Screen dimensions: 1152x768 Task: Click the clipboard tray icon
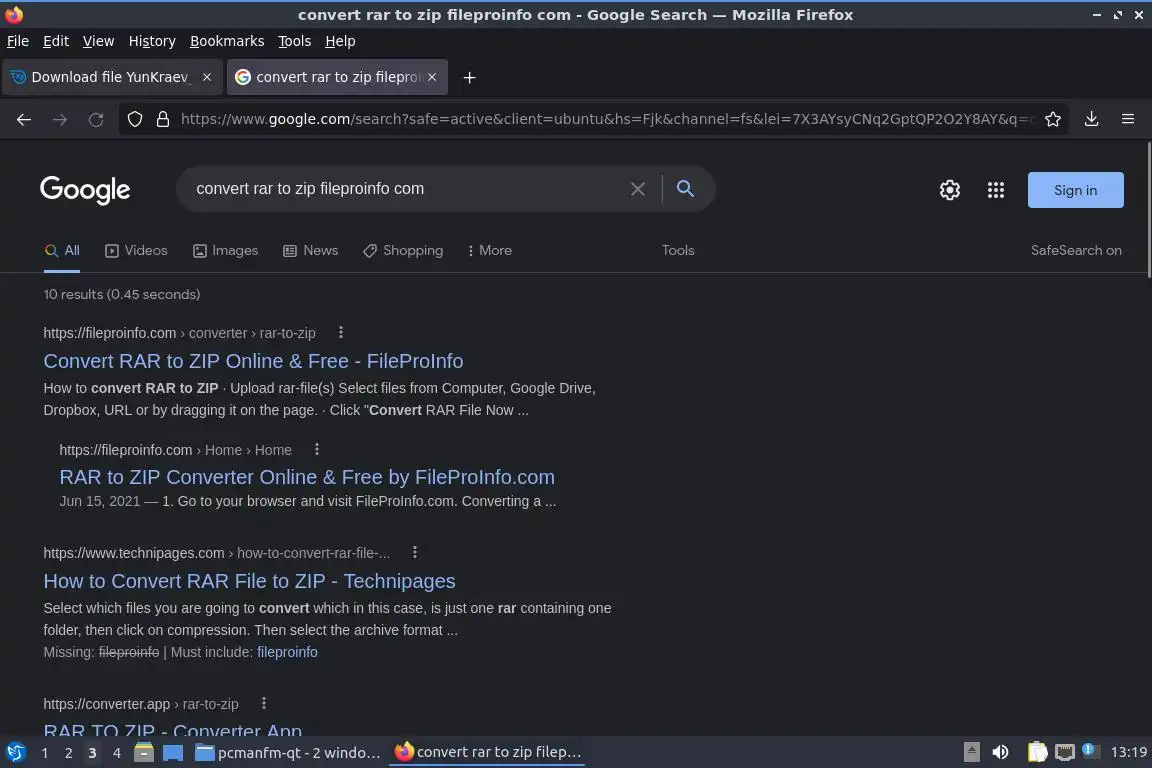click(1037, 752)
